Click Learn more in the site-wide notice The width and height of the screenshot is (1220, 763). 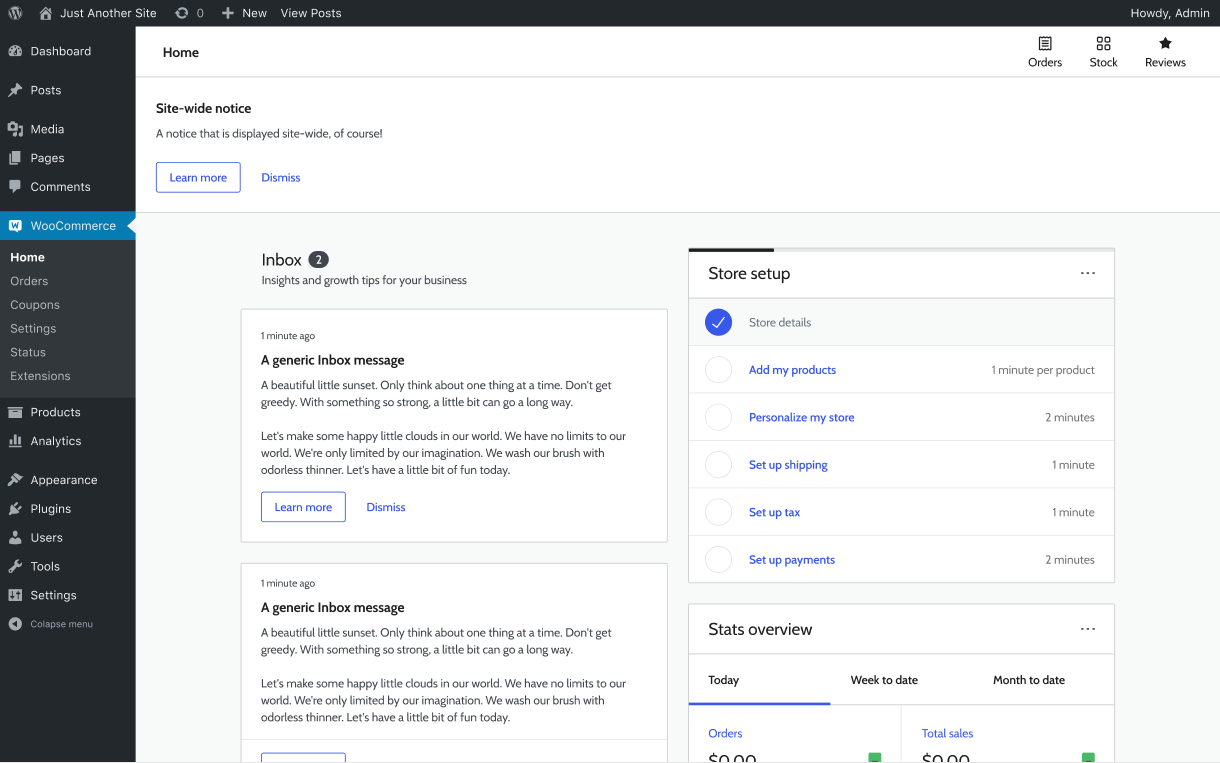198,177
